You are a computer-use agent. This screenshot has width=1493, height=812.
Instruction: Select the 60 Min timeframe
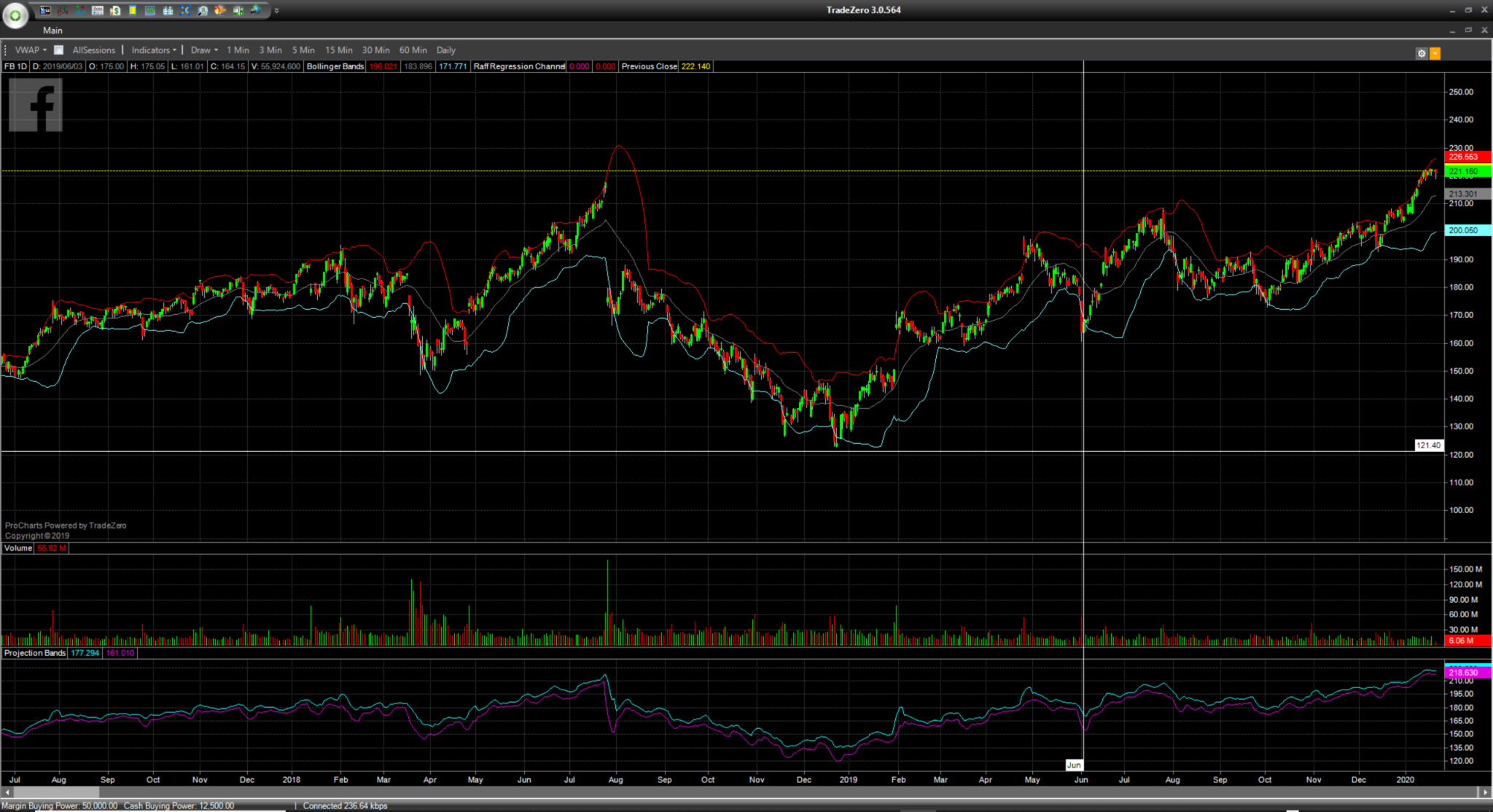[413, 50]
